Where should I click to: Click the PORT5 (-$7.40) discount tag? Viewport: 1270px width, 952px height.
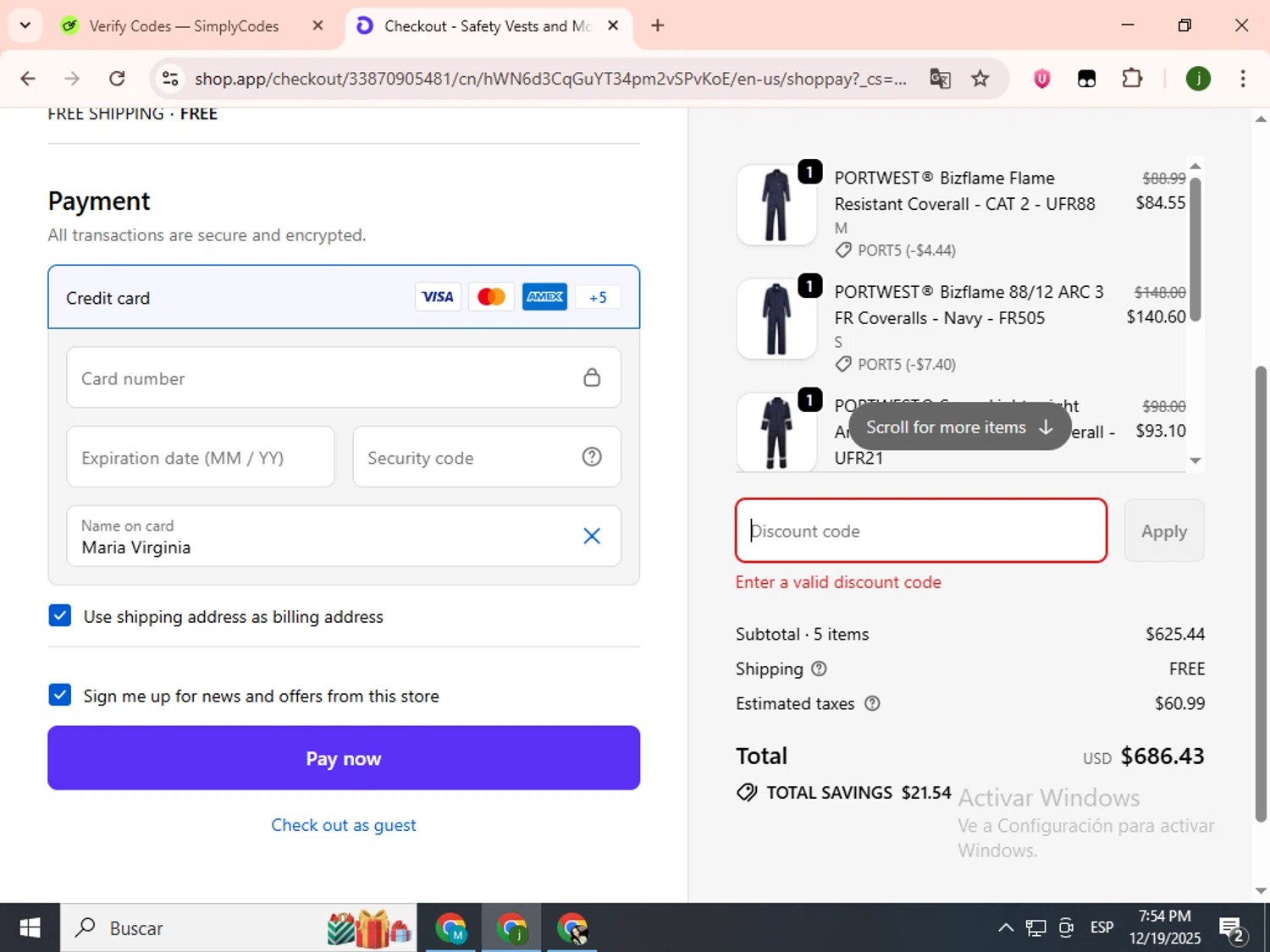point(896,365)
